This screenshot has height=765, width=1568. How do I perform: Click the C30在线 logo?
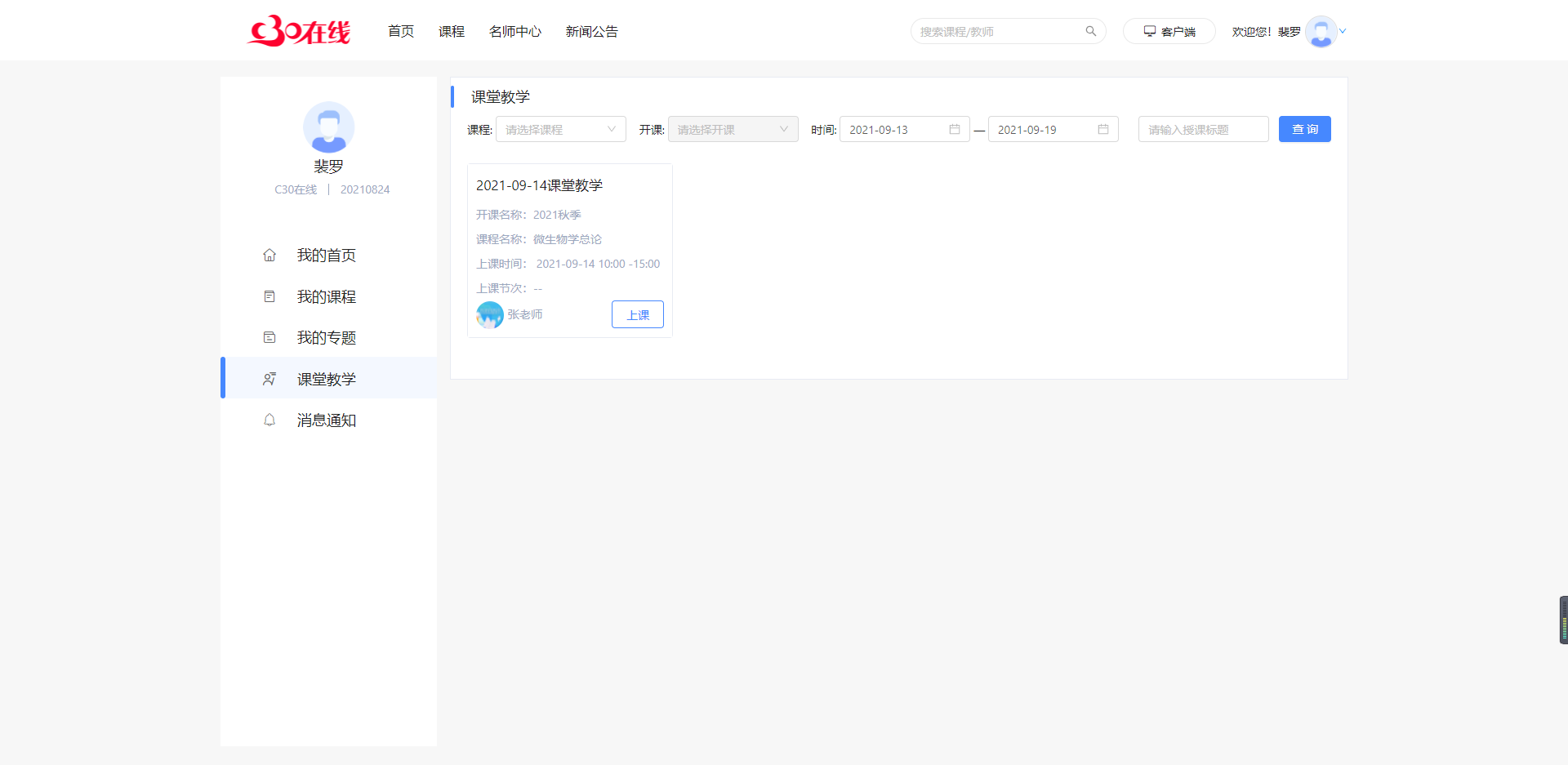(x=298, y=30)
